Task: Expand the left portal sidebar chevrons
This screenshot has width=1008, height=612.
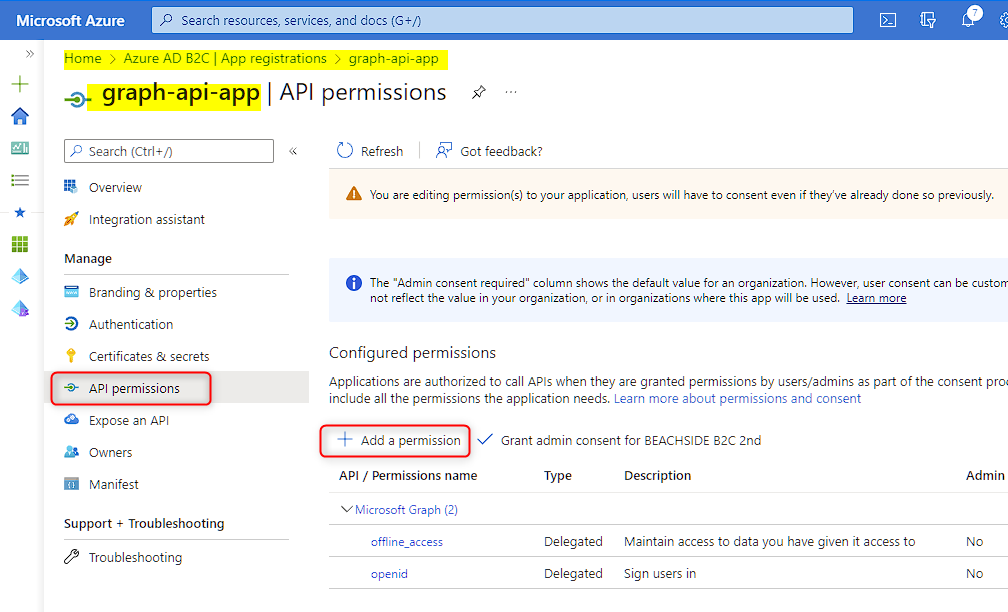Action: coord(29,54)
